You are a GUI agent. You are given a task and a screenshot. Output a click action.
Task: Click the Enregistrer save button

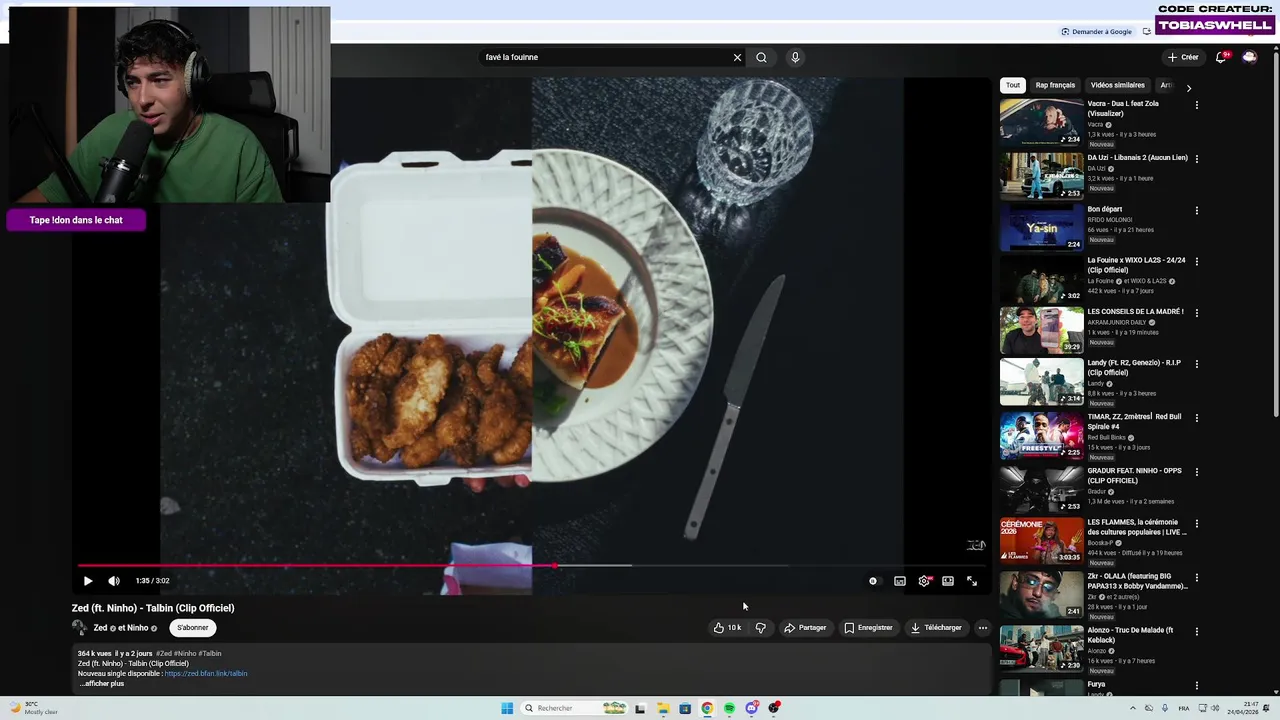pos(868,628)
